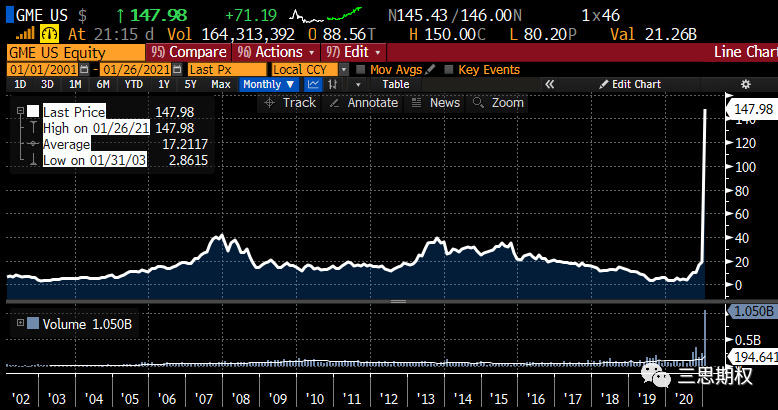The height and width of the screenshot is (410, 778).
Task: Open the Monthly periodicity dropdown
Action: point(266,85)
